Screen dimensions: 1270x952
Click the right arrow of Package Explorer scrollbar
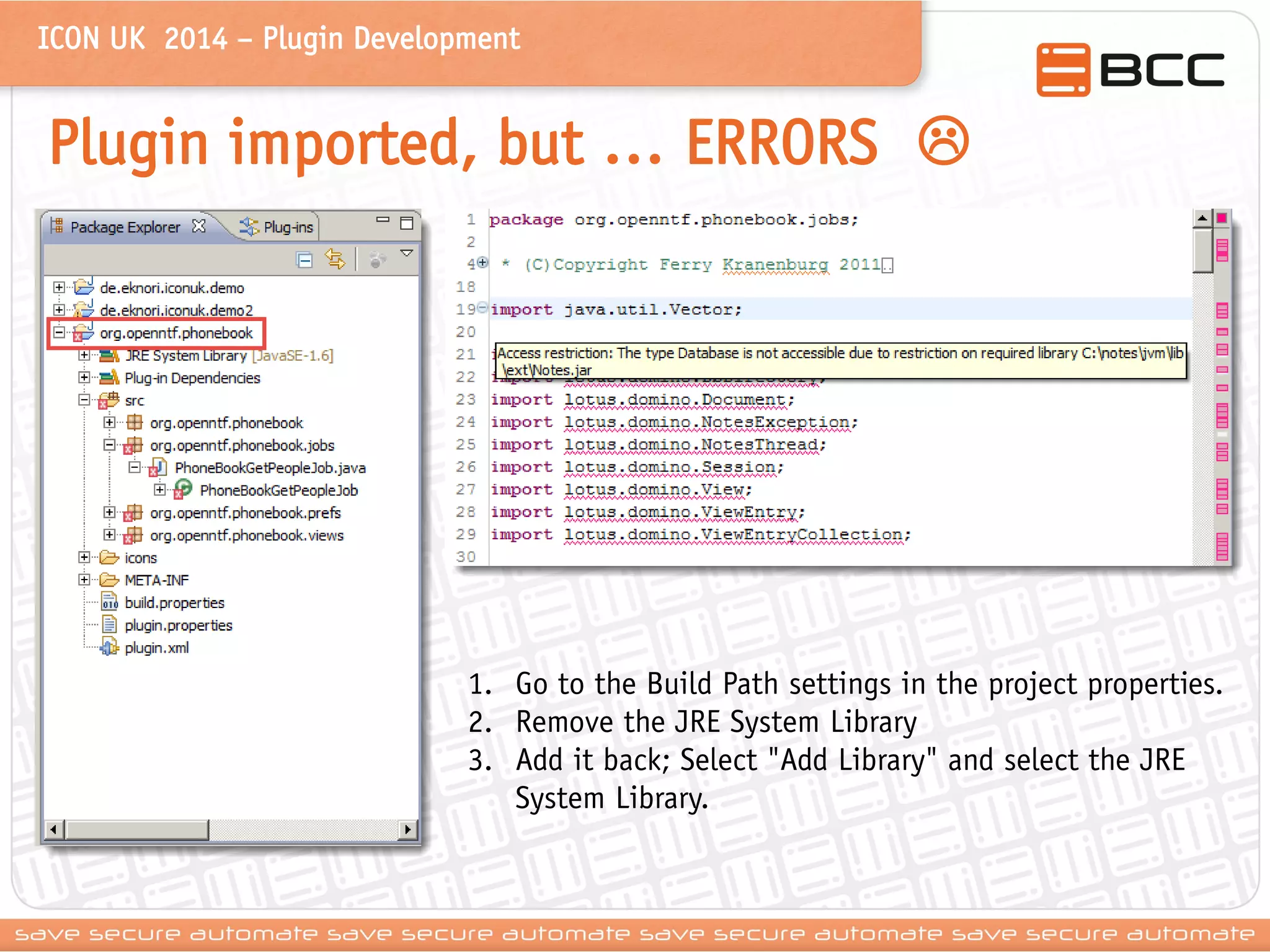tap(407, 829)
